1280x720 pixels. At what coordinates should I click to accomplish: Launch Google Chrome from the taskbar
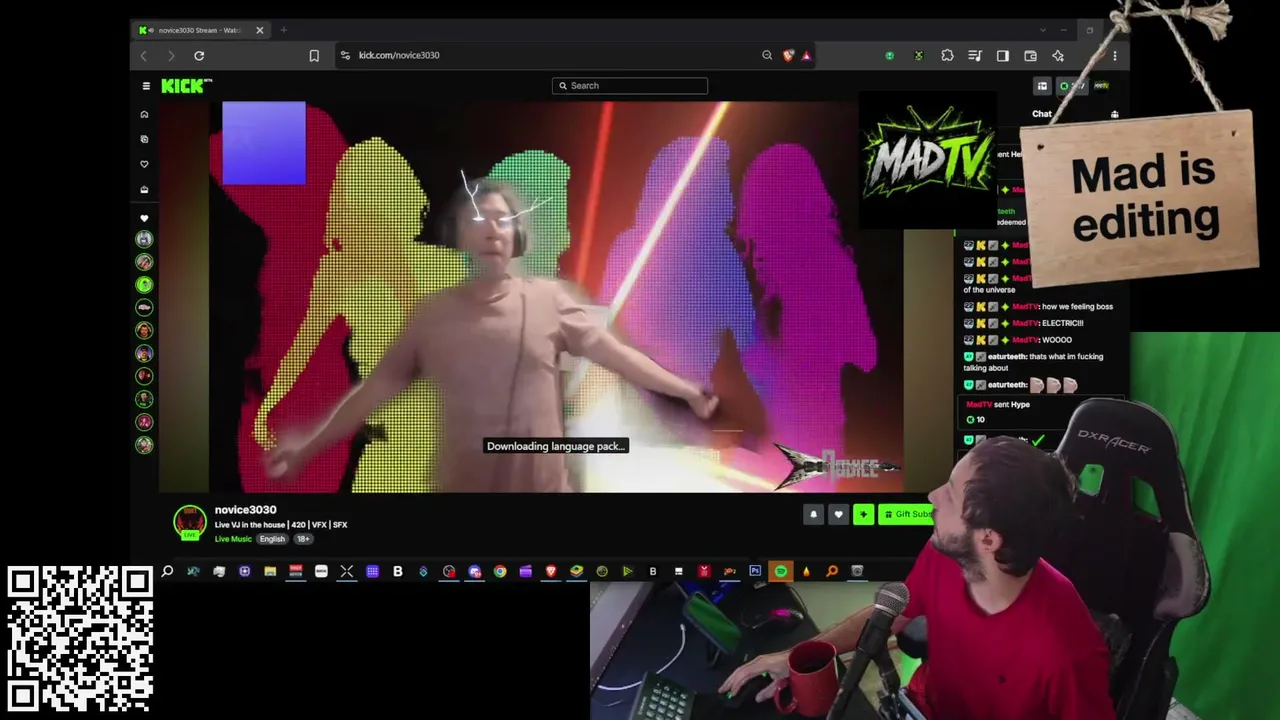[500, 571]
